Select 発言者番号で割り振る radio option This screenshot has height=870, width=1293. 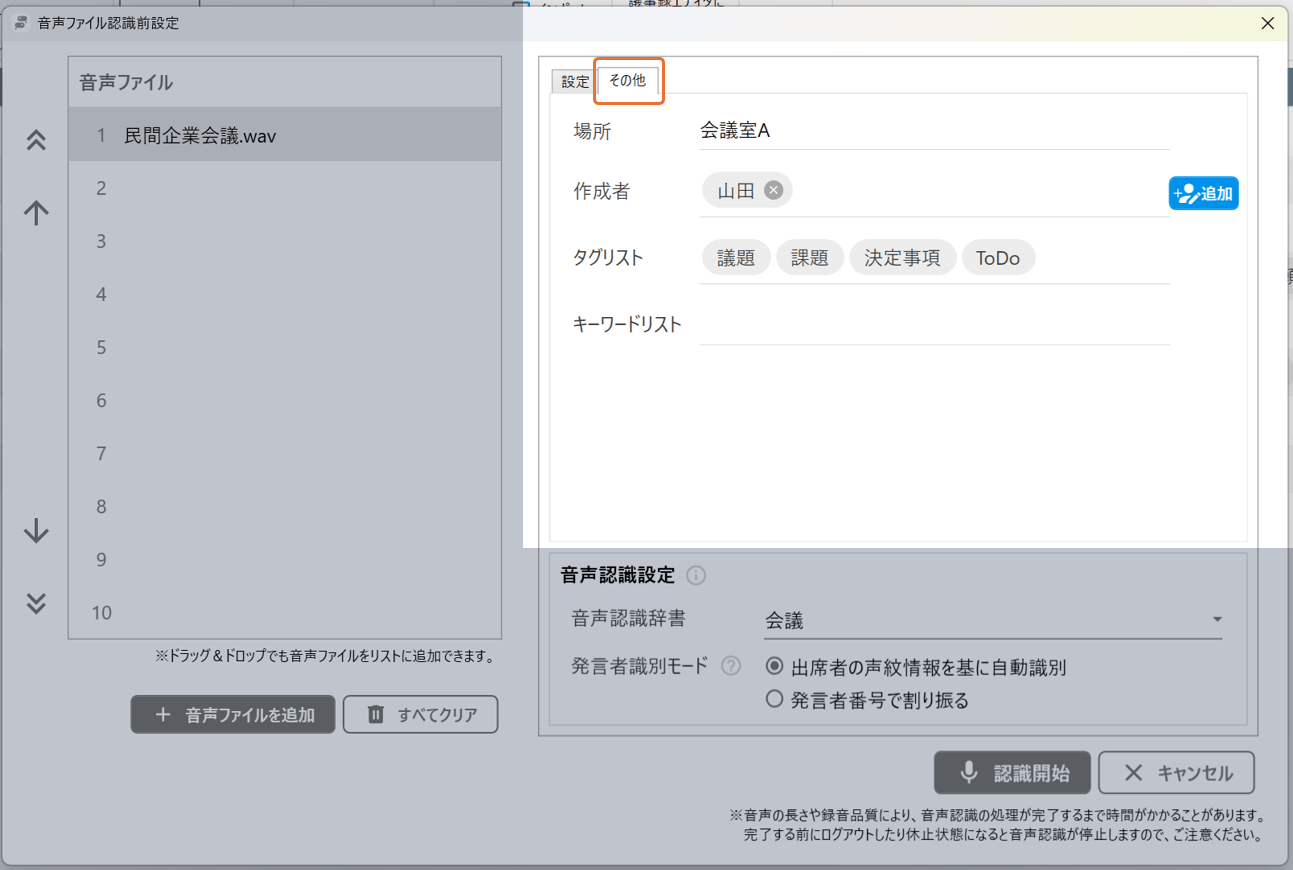click(774, 700)
